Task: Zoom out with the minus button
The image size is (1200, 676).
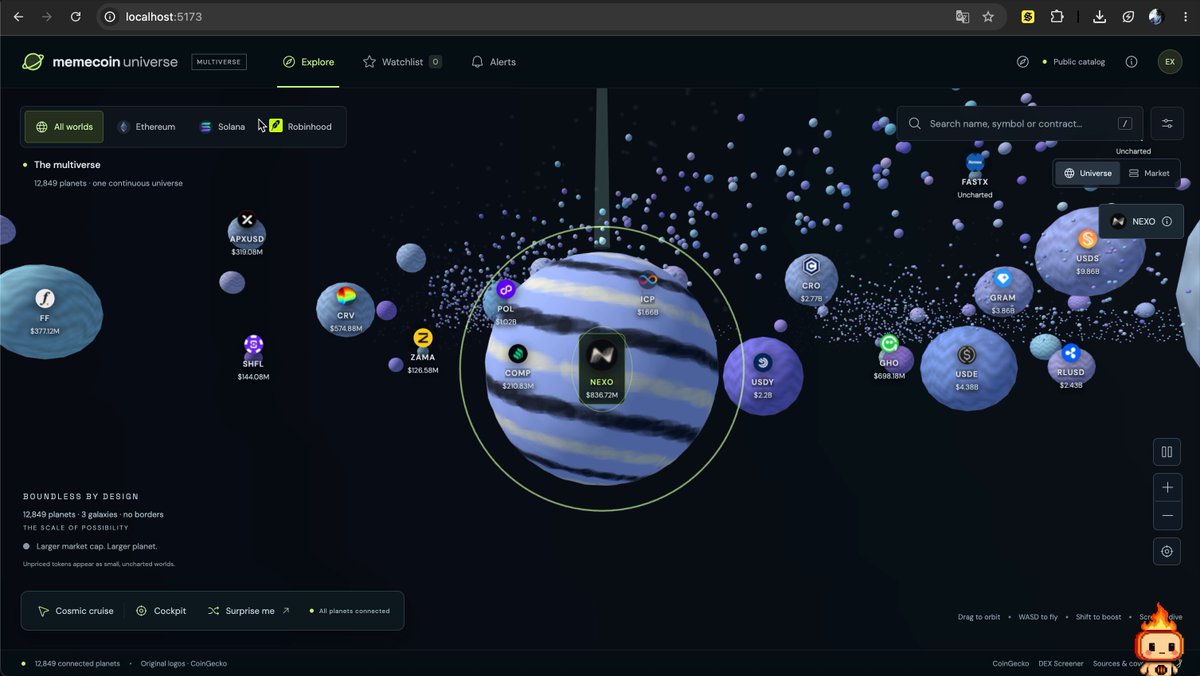Action: [1167, 516]
